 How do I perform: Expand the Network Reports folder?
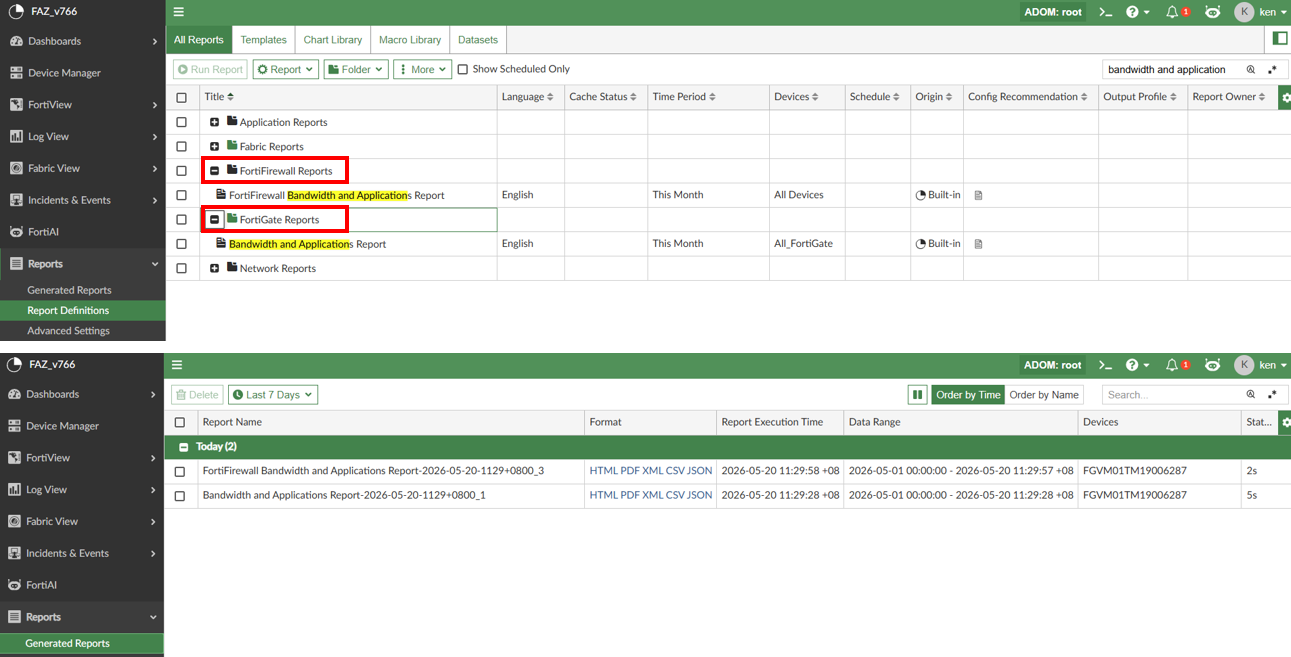pos(214,268)
